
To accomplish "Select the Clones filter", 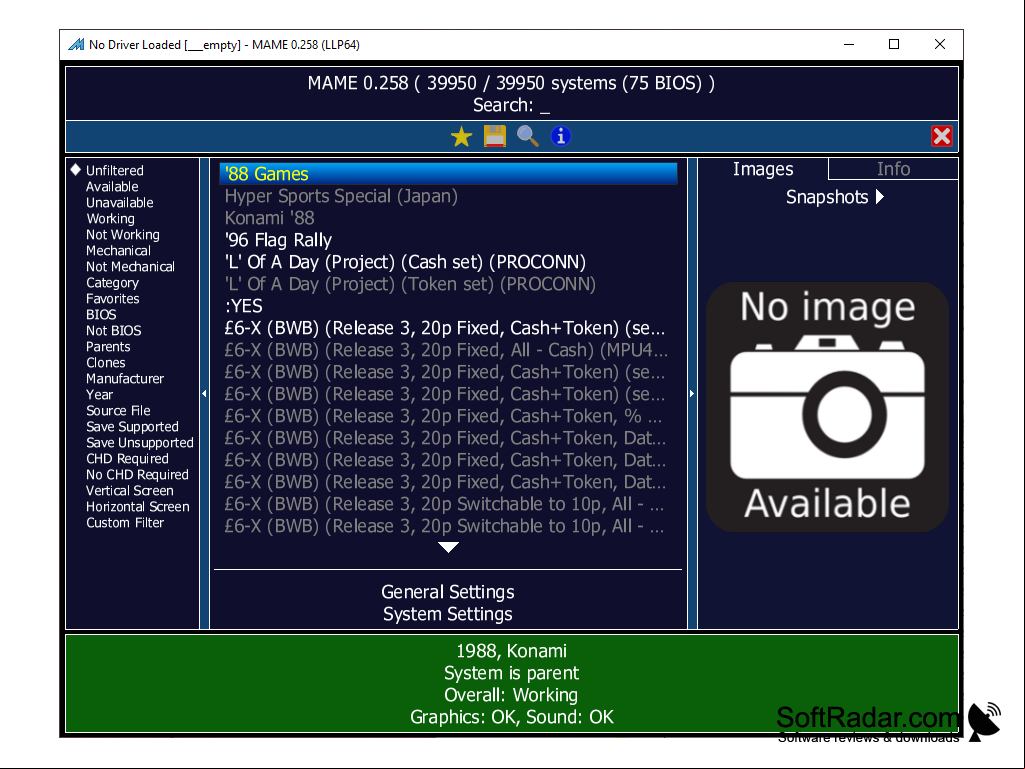I will (x=105, y=363).
